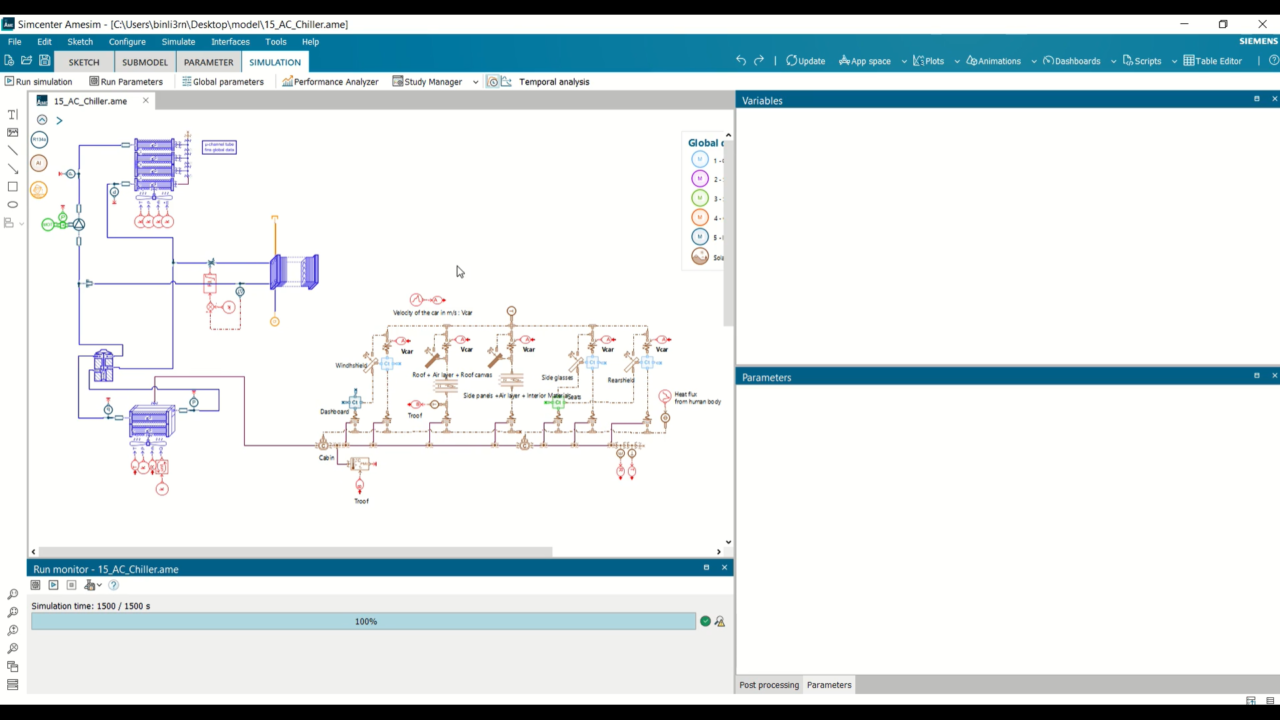Image resolution: width=1280 pixels, height=720 pixels.
Task: Close the Run monitor panel
Action: click(x=724, y=568)
